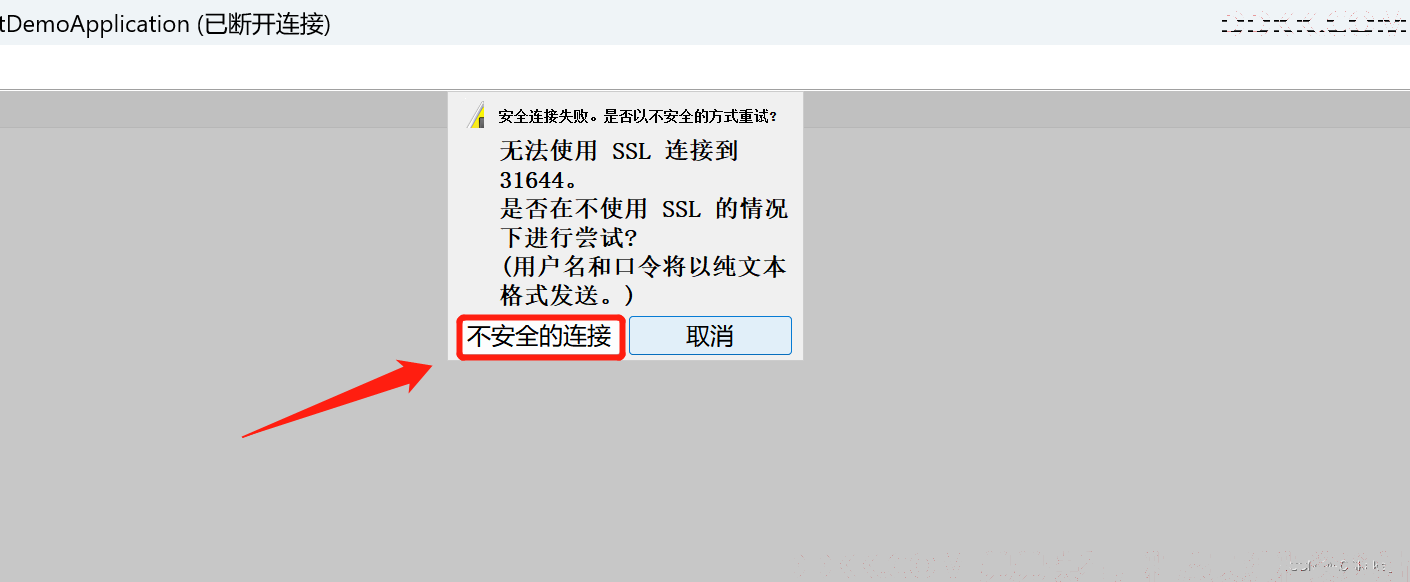The image size is (1410, 582).
Task: Cancel the retry with 取消 button
Action: 710,336
